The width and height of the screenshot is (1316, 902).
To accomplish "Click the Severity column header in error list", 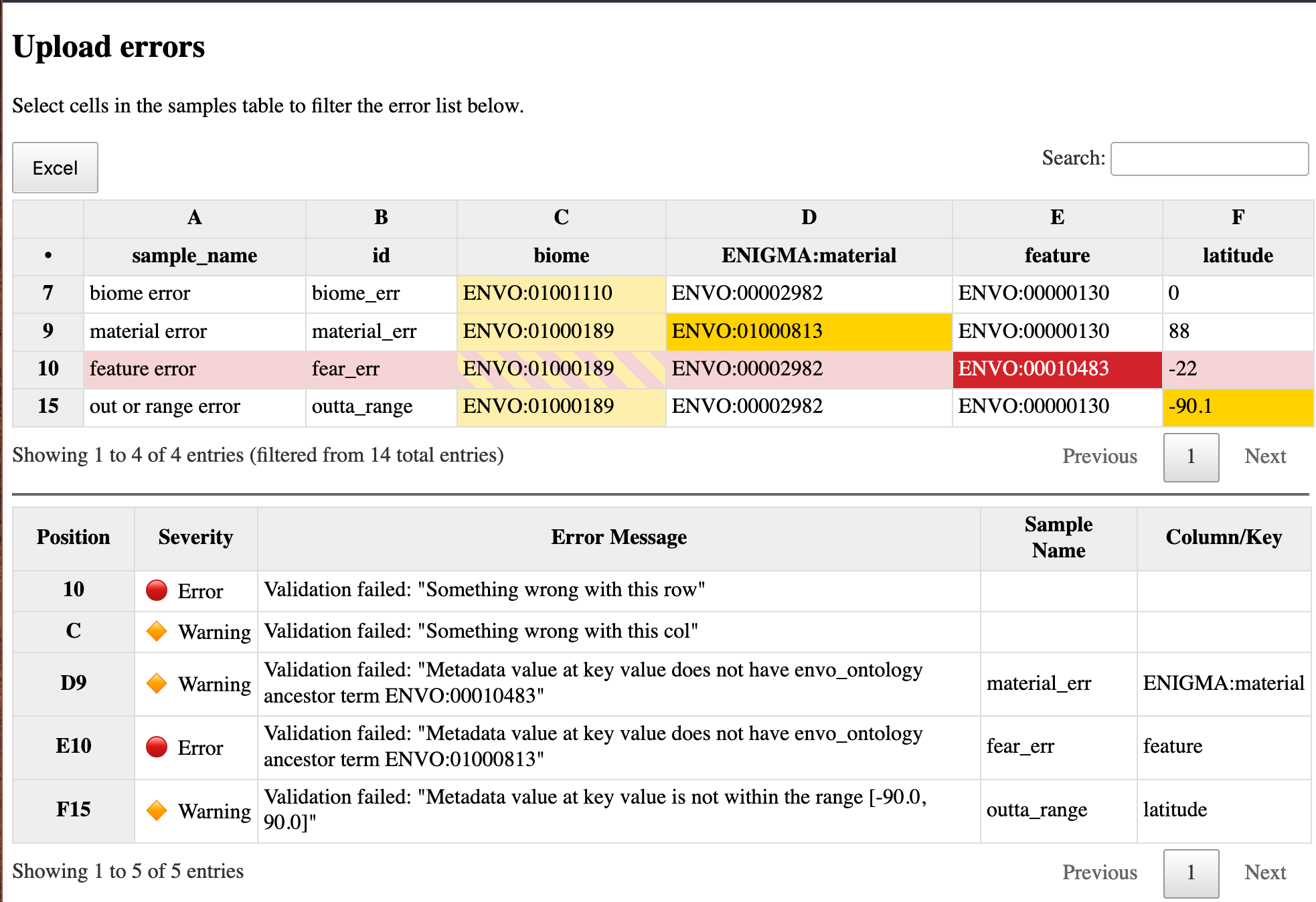I will coord(195,537).
